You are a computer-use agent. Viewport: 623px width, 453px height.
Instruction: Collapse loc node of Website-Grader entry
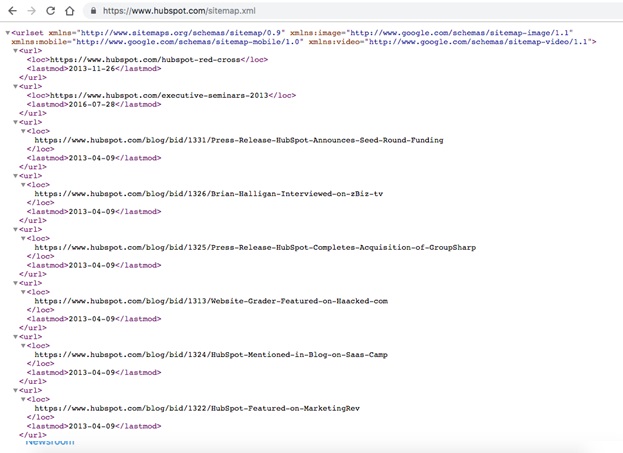23,292
